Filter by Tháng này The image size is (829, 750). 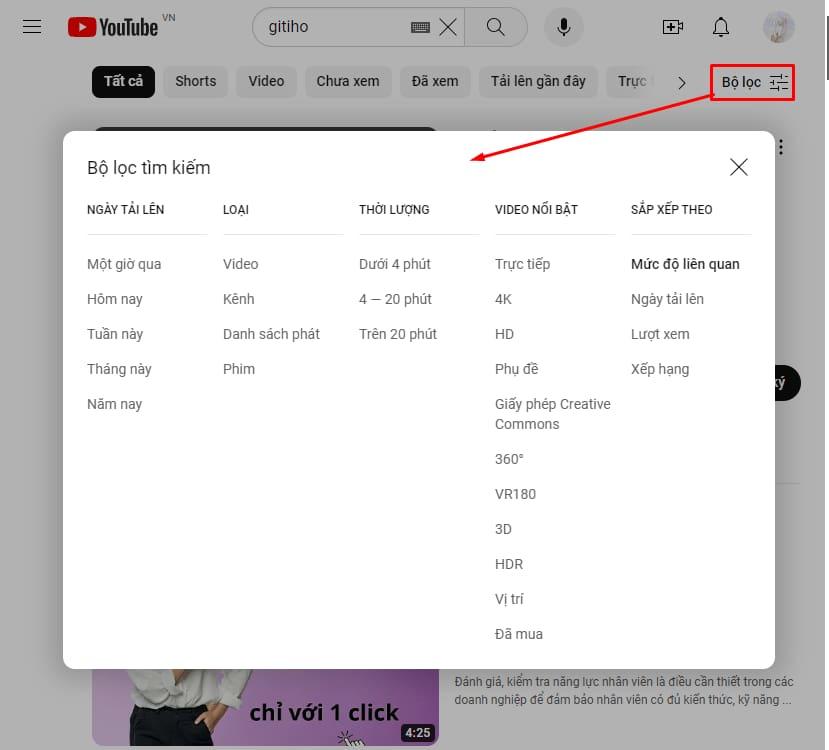coord(119,369)
